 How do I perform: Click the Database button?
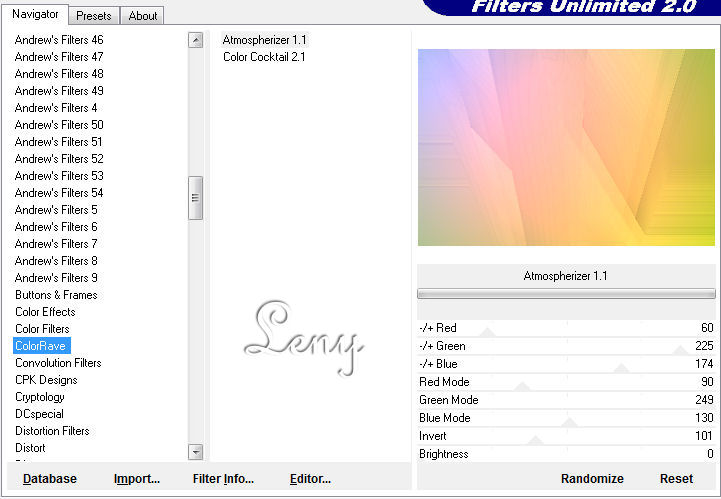coord(50,479)
